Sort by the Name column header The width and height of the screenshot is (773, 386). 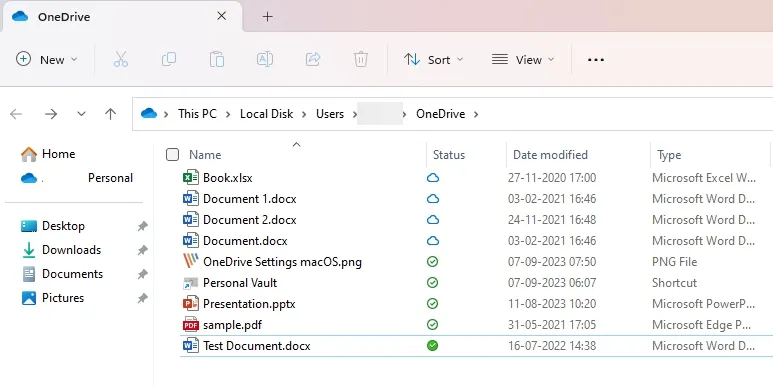coord(205,155)
